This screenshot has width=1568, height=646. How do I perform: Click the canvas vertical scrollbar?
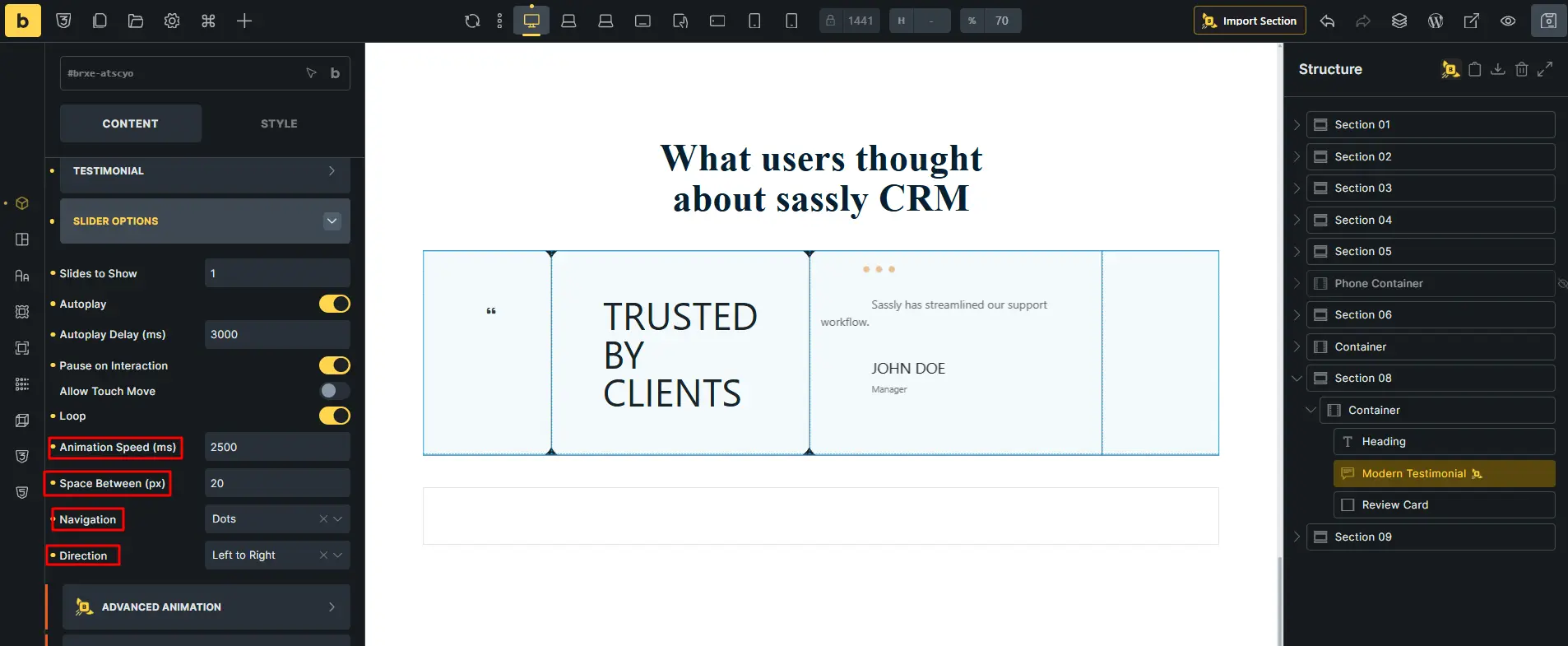(x=1279, y=601)
